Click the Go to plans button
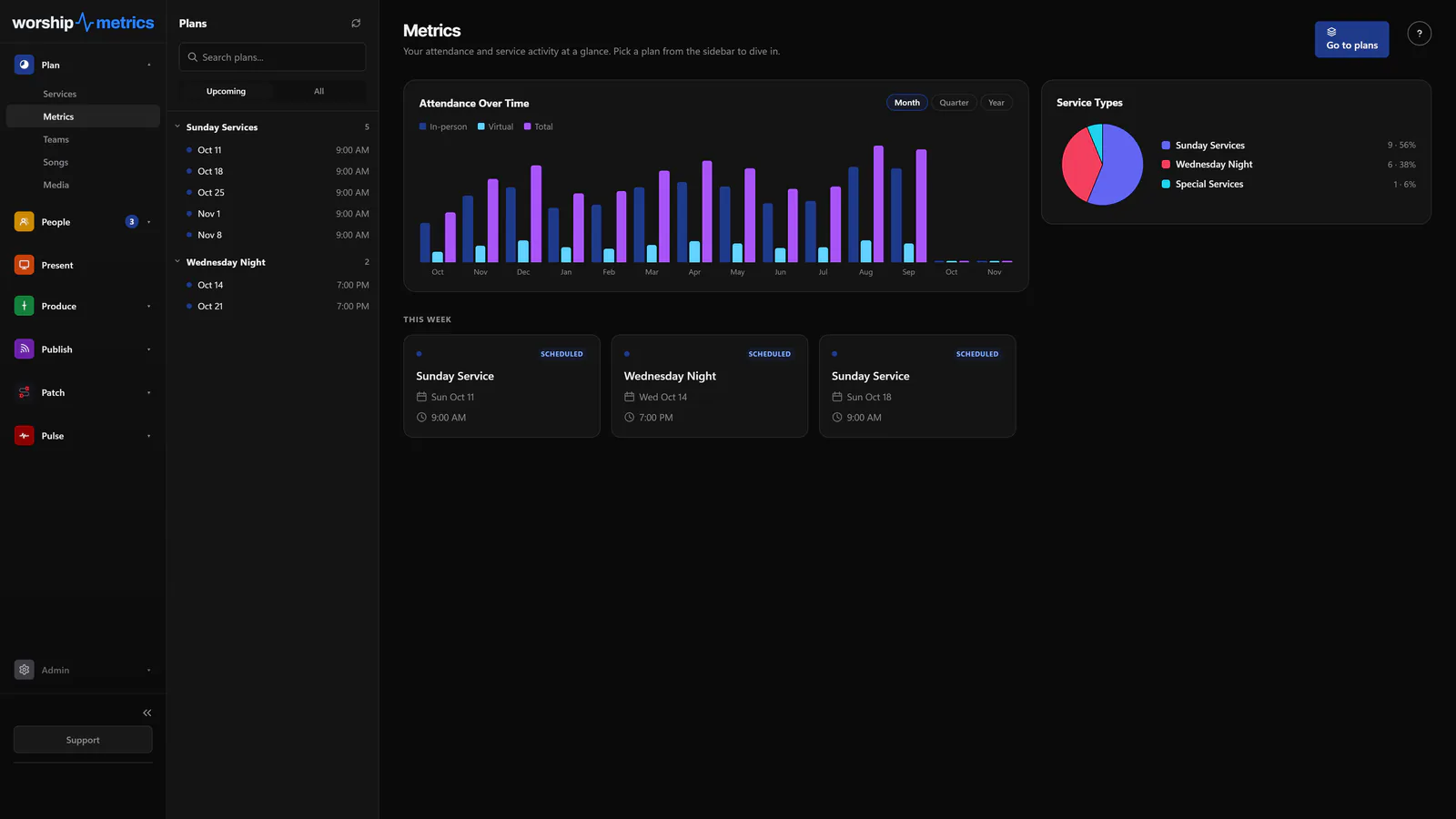Screen dimensions: 1456x819 (x=1351, y=39)
